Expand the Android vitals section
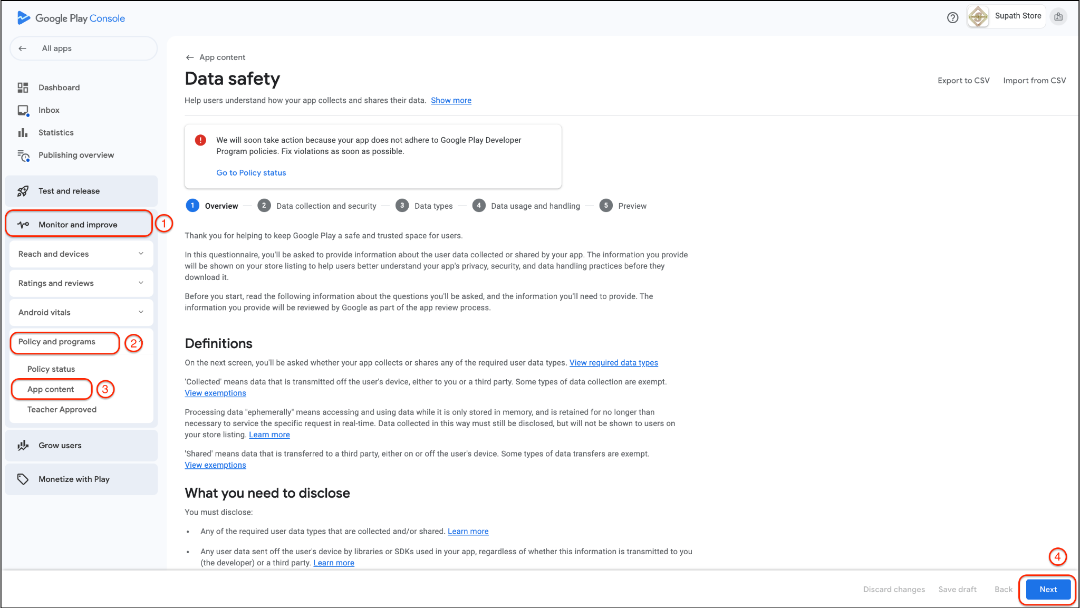 141,312
